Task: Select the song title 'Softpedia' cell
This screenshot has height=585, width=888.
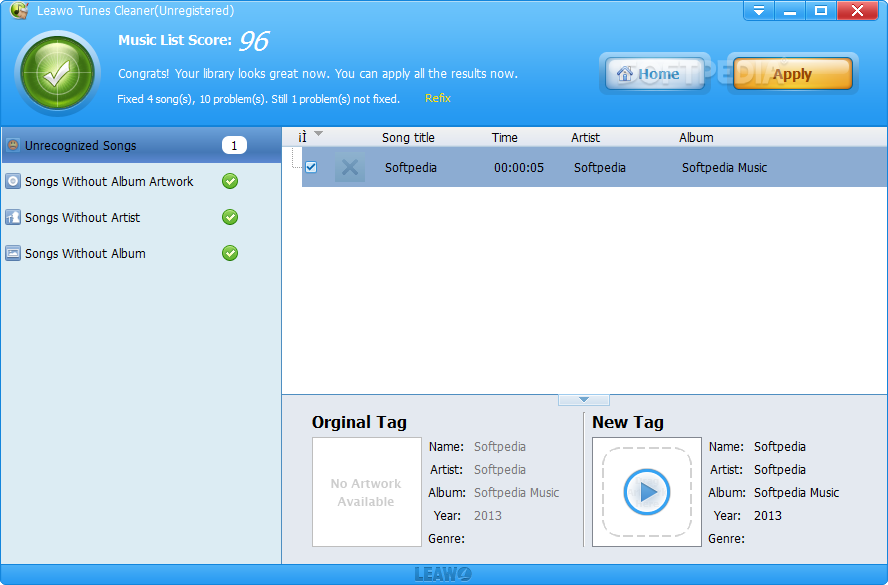Action: point(411,168)
